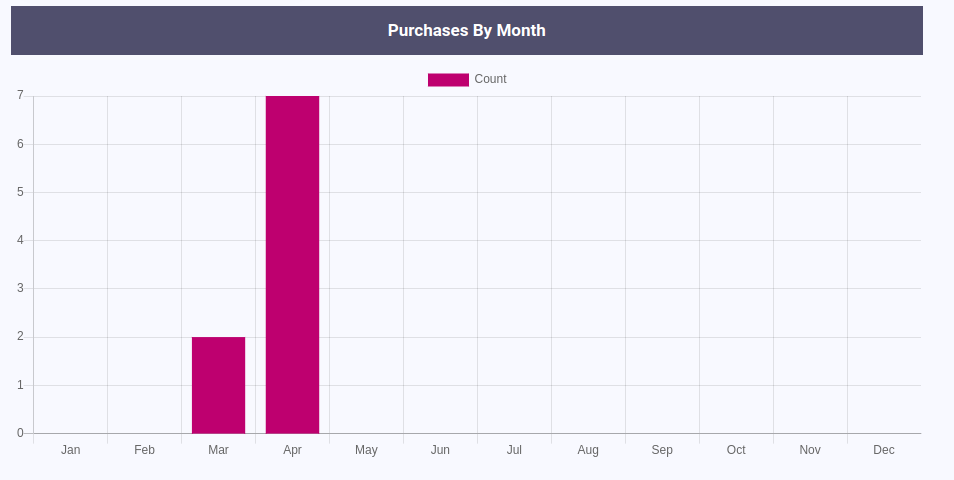The image size is (954, 480).
Task: Toggle the Count legend label
Action: coord(490,79)
